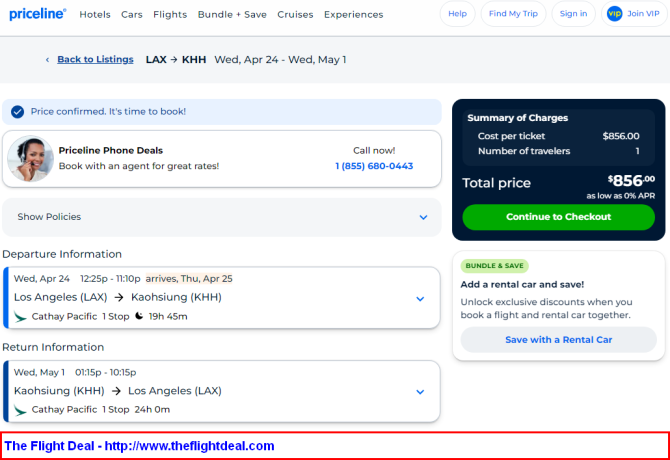
Task: Click Continue to Checkout
Action: point(558,217)
